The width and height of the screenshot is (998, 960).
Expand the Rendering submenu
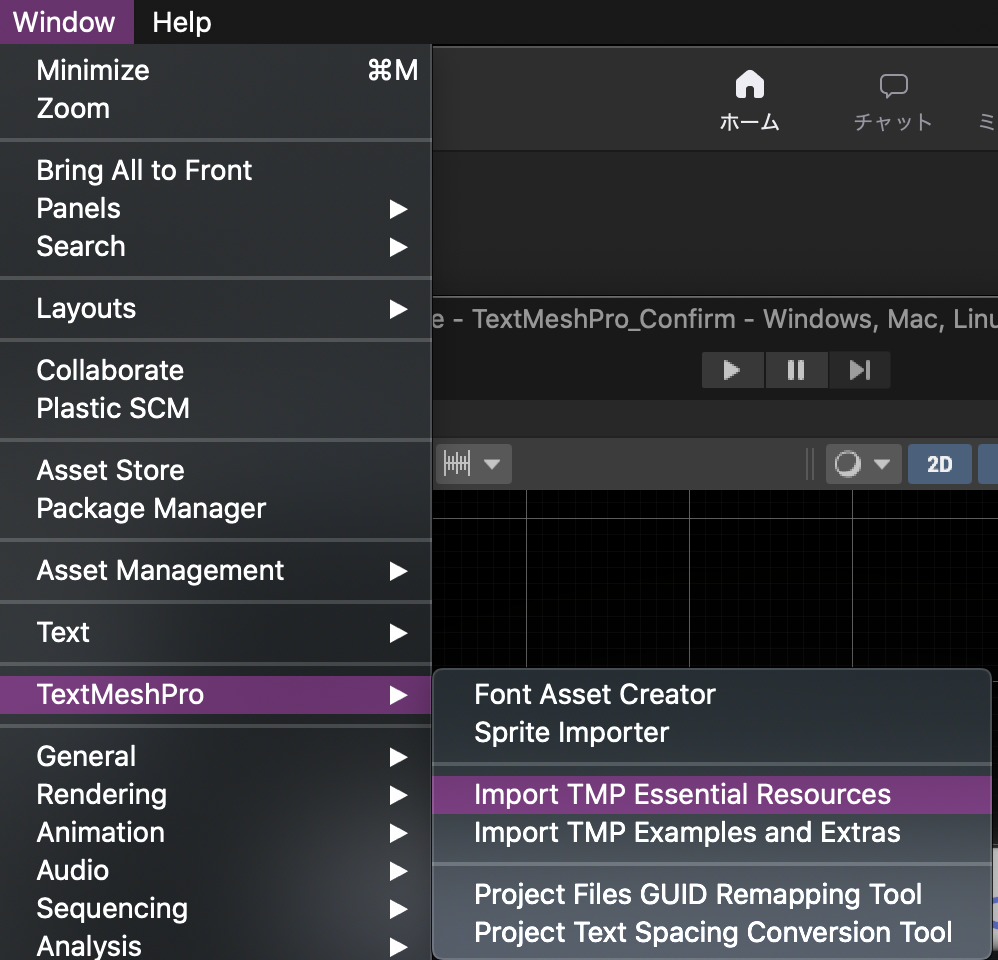pos(216,794)
